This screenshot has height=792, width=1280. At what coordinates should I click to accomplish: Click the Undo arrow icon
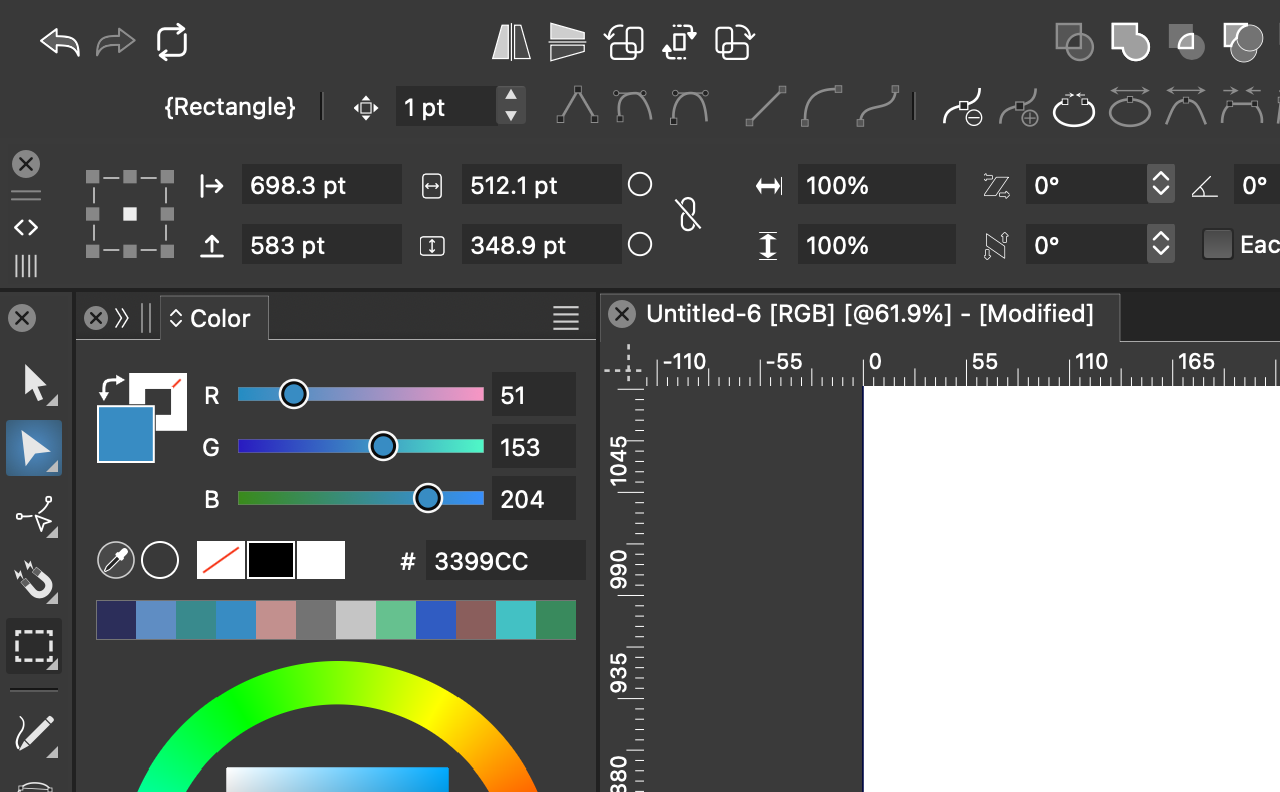(x=59, y=43)
